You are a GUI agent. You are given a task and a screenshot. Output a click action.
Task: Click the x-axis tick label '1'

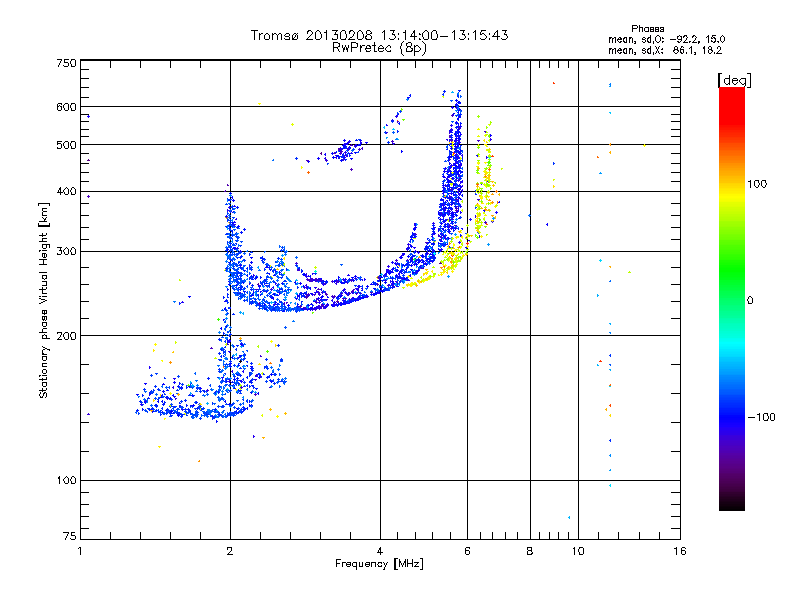pyautogui.click(x=81, y=551)
